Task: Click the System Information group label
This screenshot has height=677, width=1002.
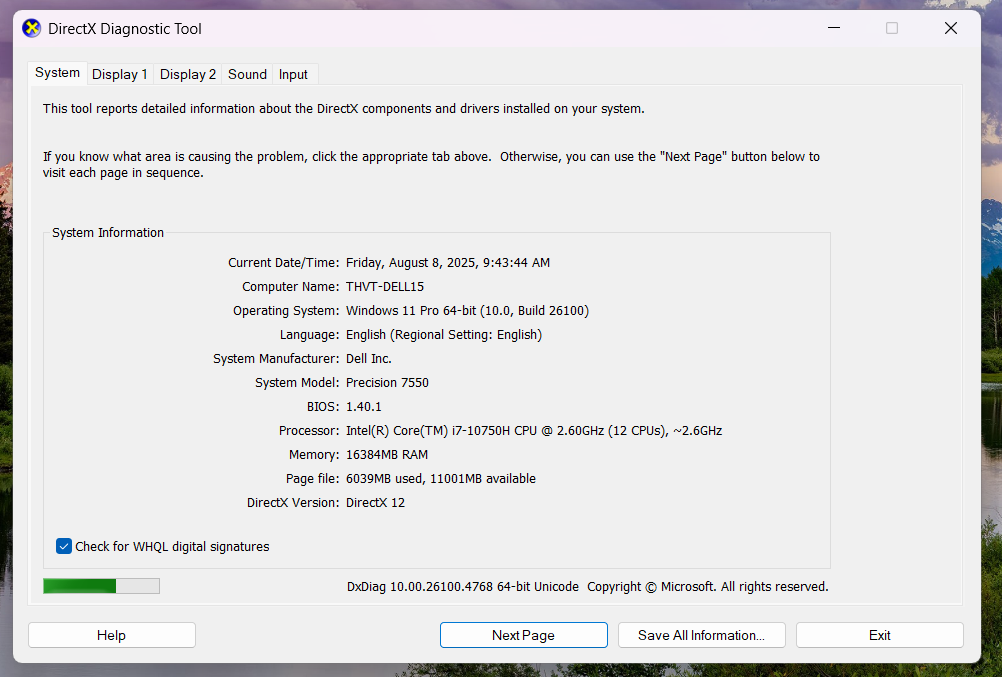Action: click(x=108, y=233)
